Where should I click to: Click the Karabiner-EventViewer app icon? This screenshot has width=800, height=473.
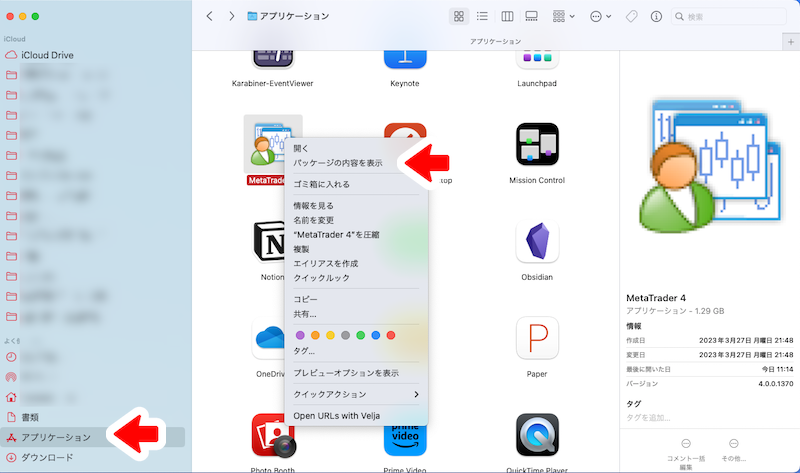pyautogui.click(x=273, y=60)
